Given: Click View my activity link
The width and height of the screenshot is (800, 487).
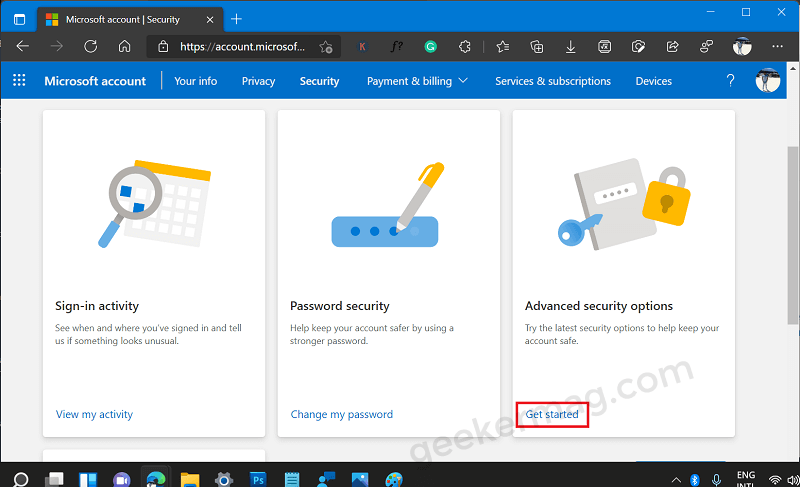Looking at the screenshot, I should point(94,414).
